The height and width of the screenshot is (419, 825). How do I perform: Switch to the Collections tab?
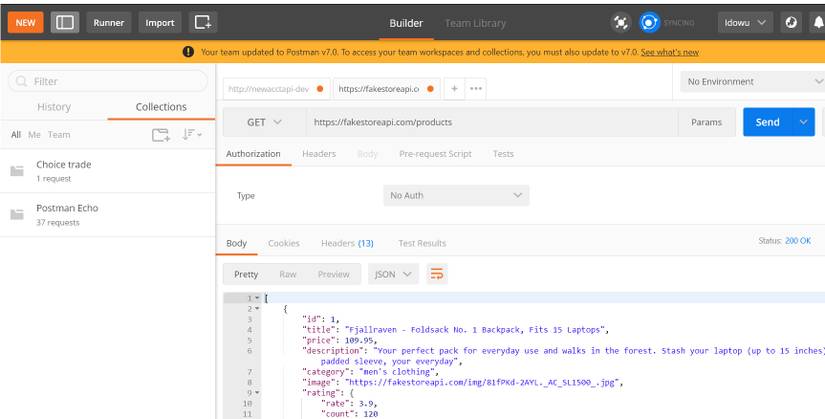point(161,107)
